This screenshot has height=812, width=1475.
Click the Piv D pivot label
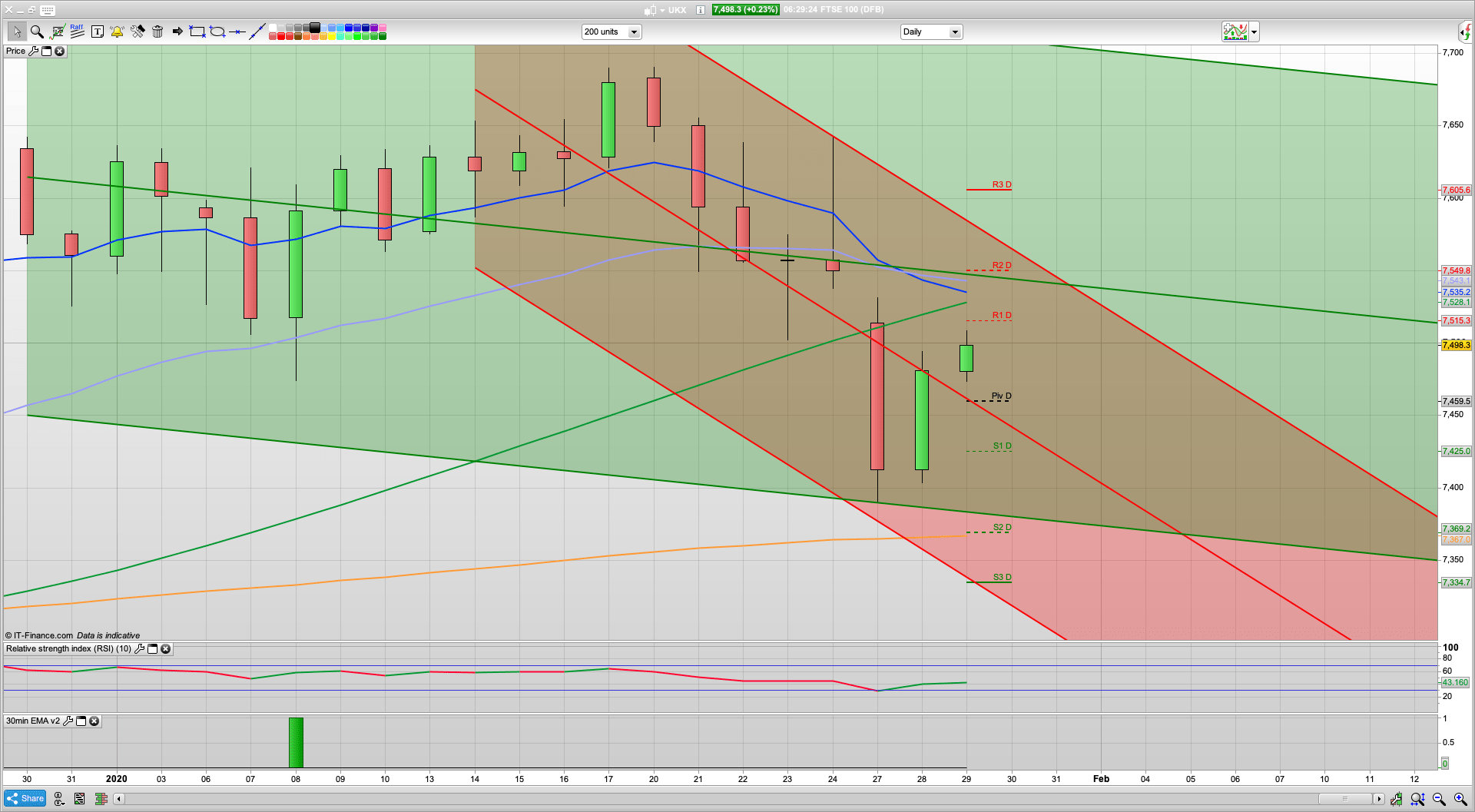click(x=1001, y=396)
